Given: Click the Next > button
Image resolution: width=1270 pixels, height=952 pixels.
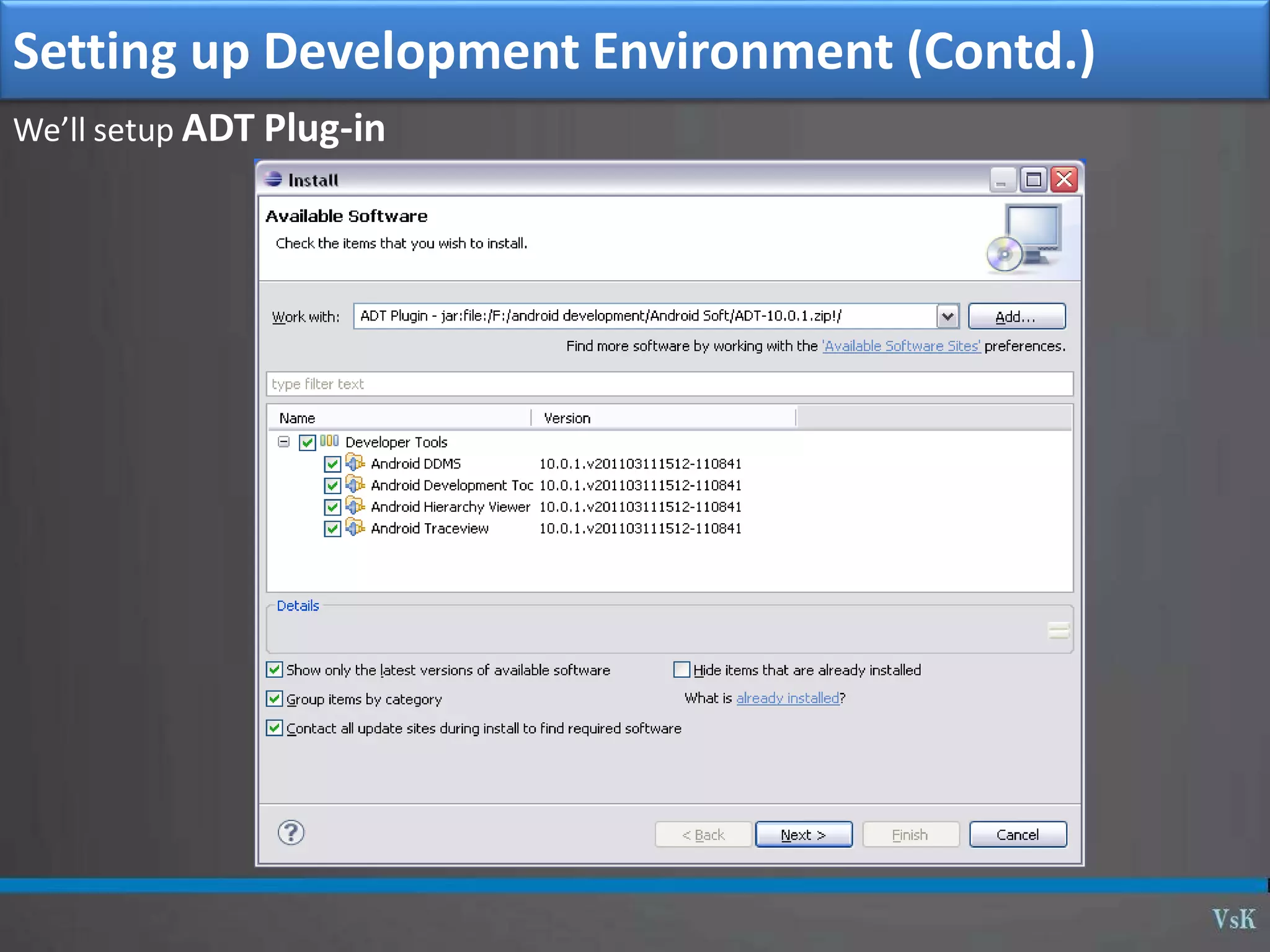Looking at the screenshot, I should tap(804, 834).
